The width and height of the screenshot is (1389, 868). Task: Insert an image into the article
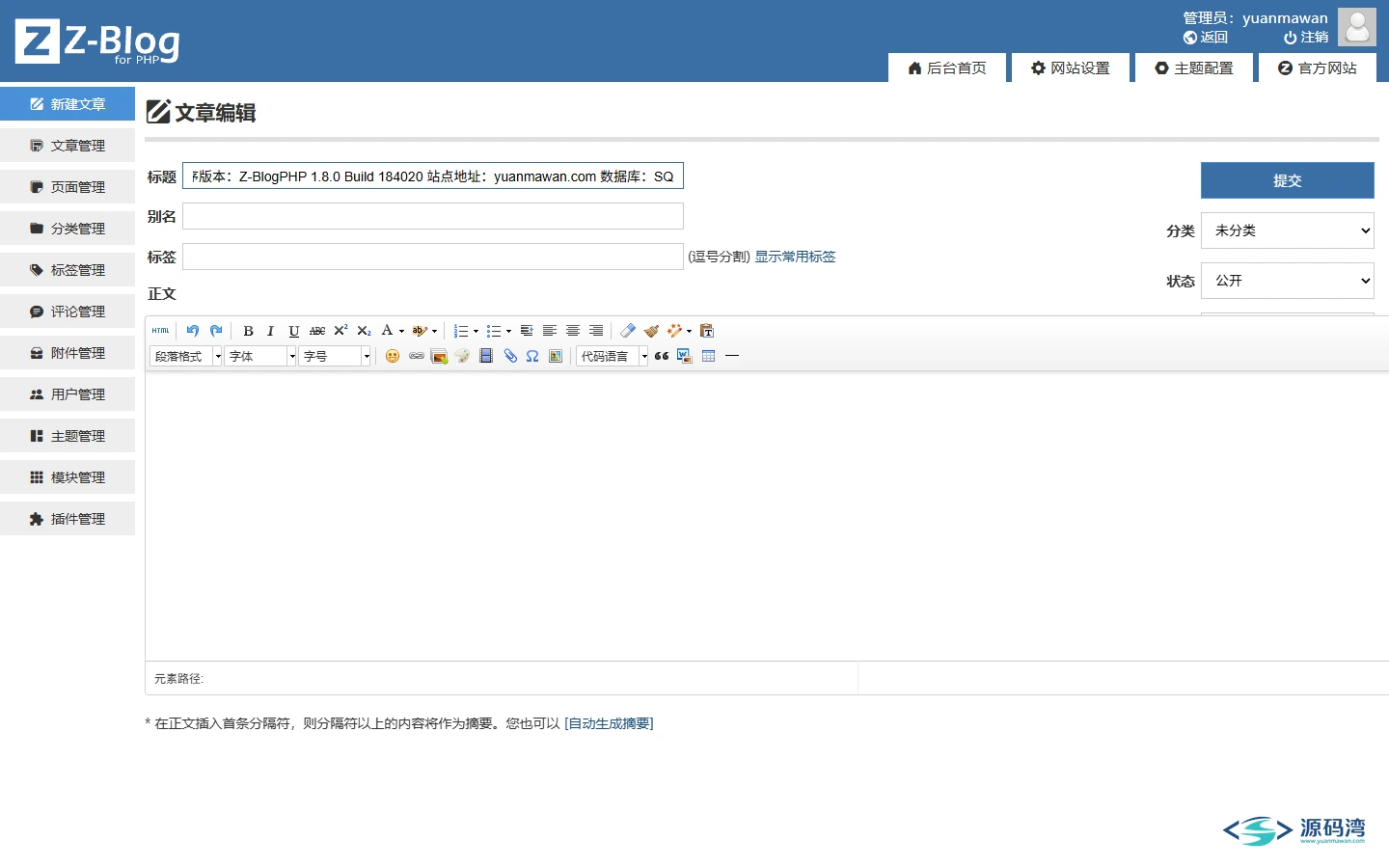(439, 356)
